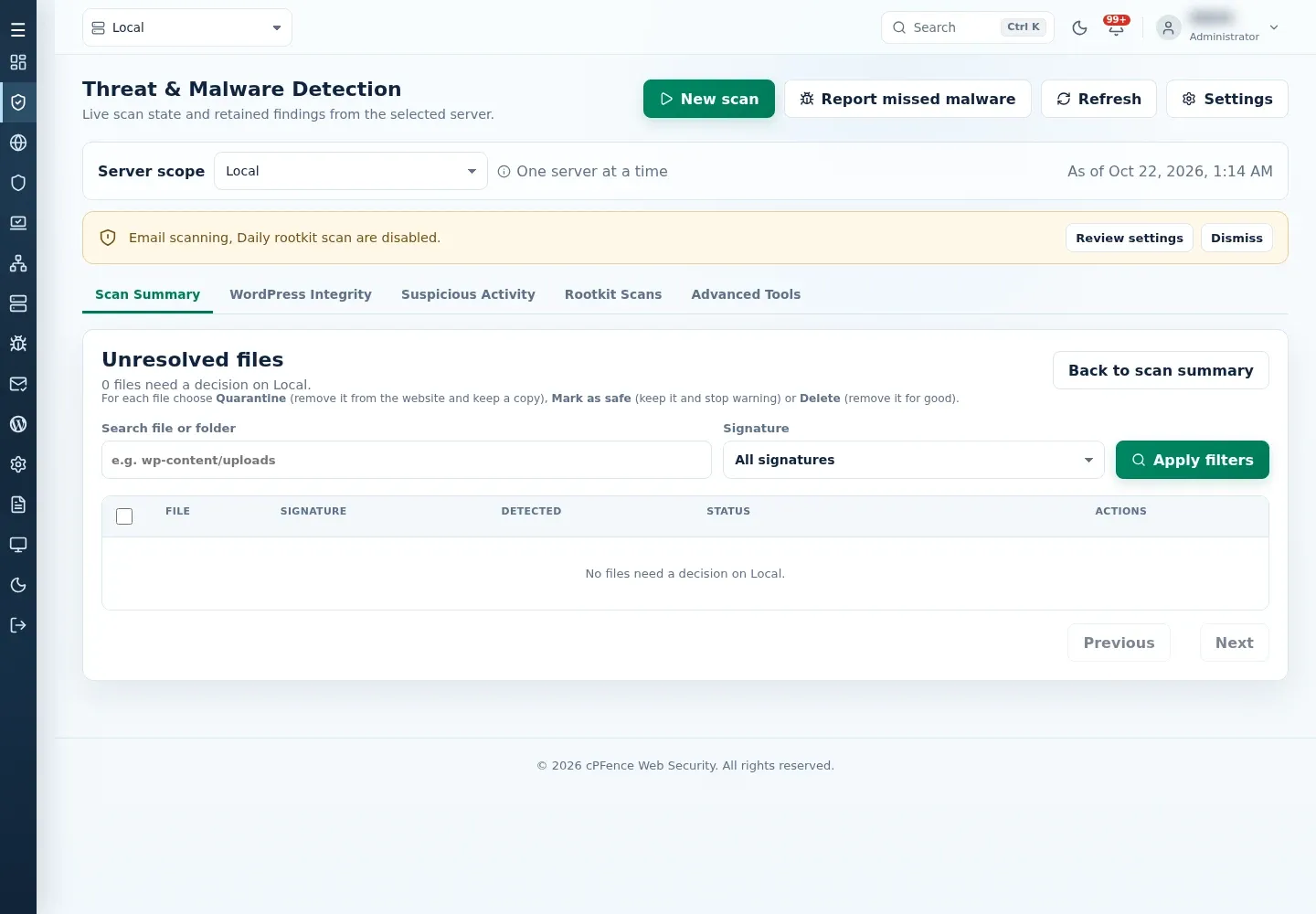Focus the Search file or folder field
Image resolution: width=1316 pixels, height=914 pixels.
coord(407,460)
